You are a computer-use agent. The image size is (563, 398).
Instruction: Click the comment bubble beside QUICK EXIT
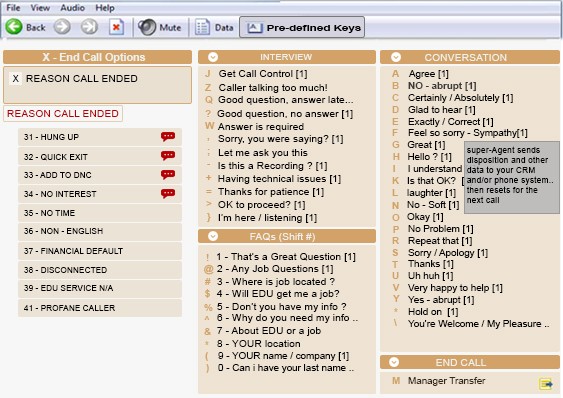tap(168, 156)
